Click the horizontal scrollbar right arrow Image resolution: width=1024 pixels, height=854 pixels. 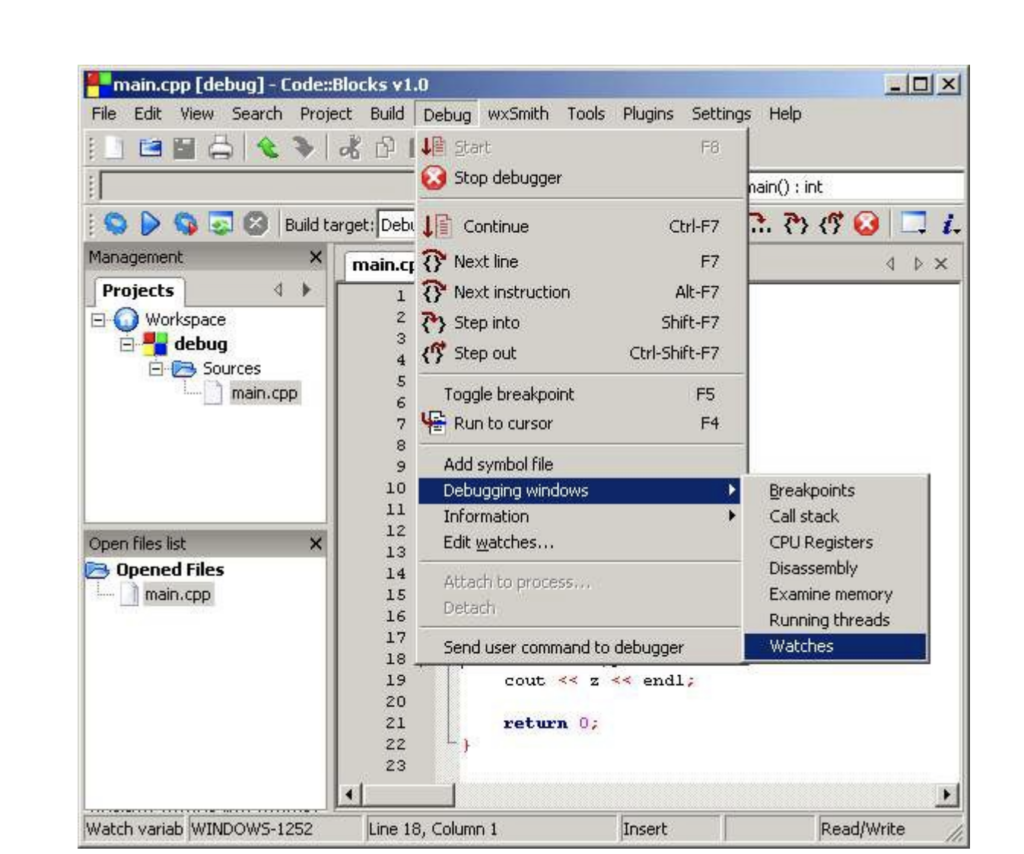click(945, 795)
